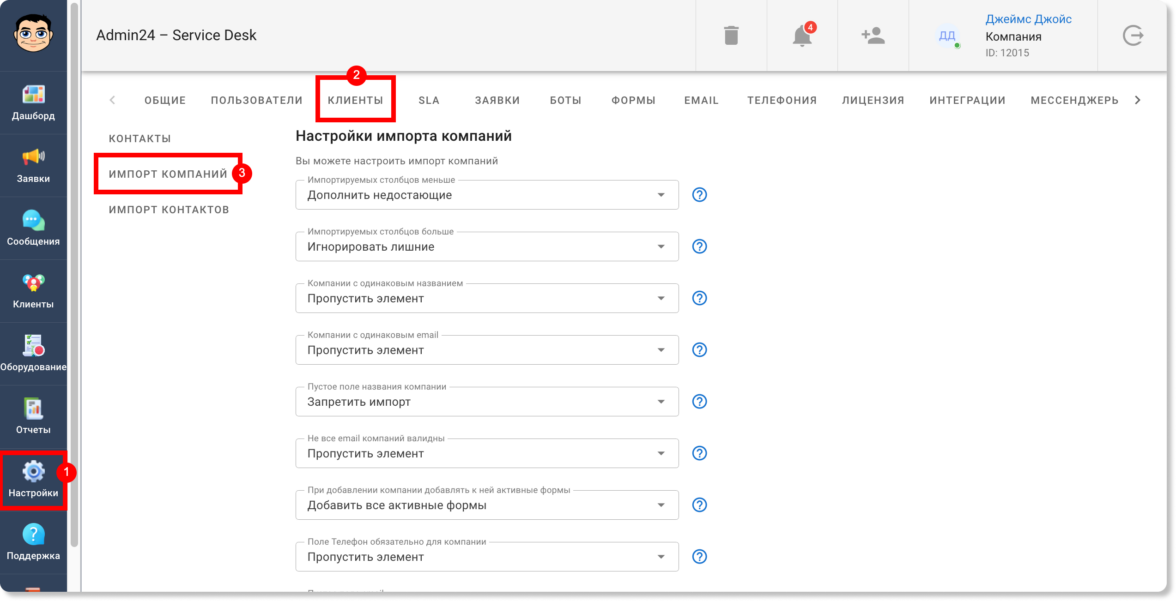Open help for Поле Телефон обязательно
The height and width of the screenshot is (601, 1176).
coord(699,557)
